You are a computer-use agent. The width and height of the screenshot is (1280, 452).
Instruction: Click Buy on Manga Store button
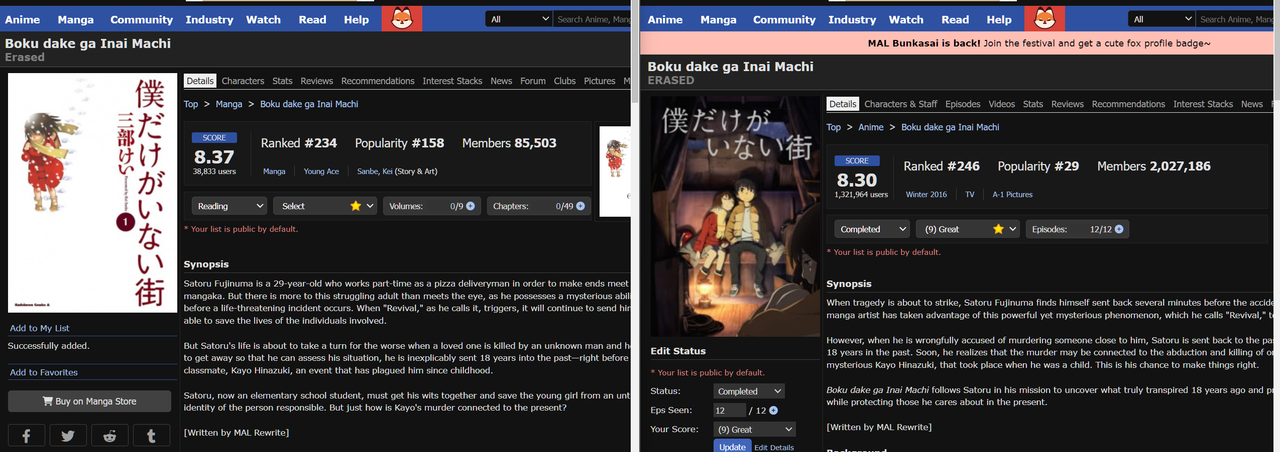tap(89, 401)
